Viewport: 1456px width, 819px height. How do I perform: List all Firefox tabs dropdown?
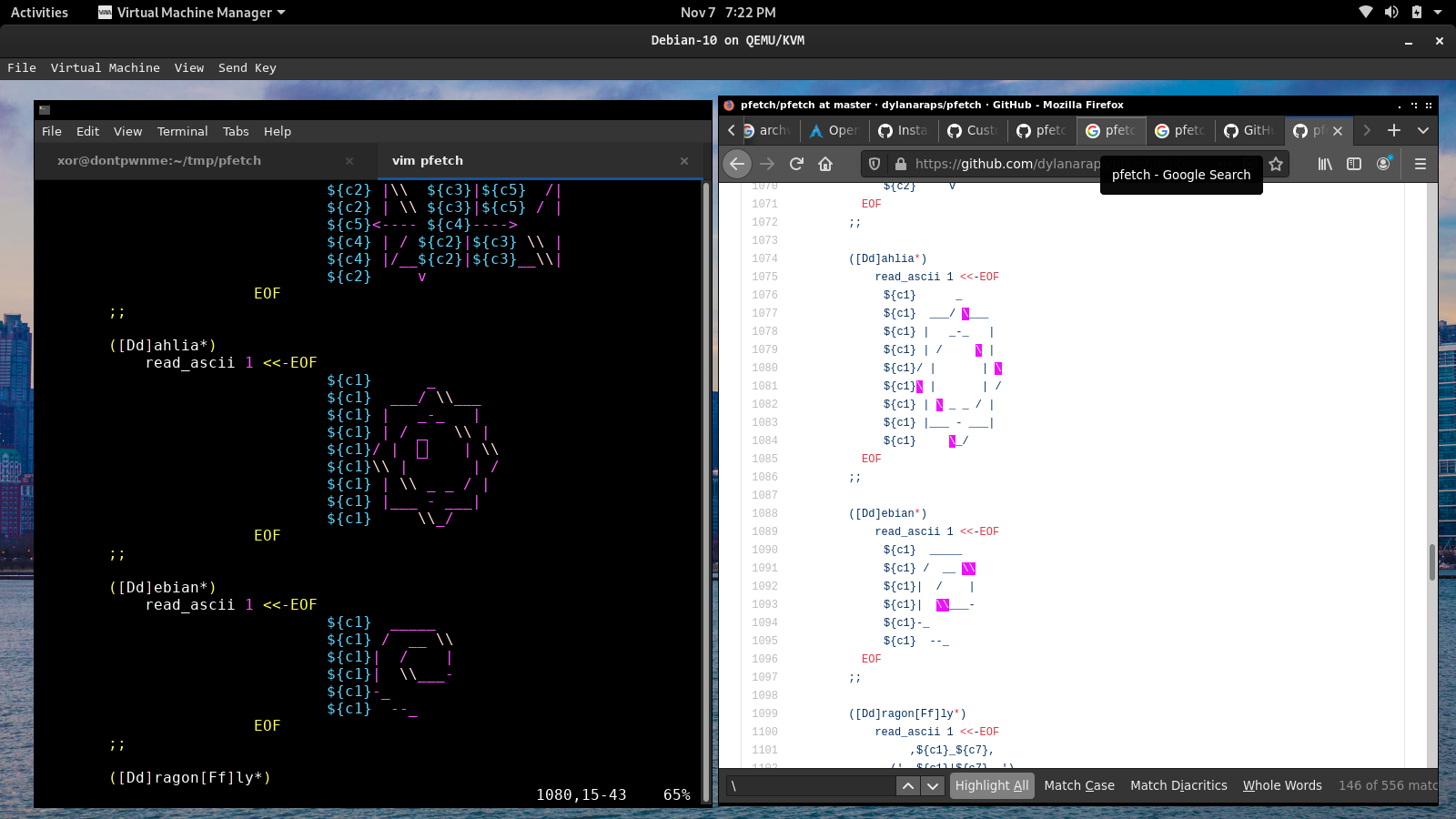point(1423,130)
